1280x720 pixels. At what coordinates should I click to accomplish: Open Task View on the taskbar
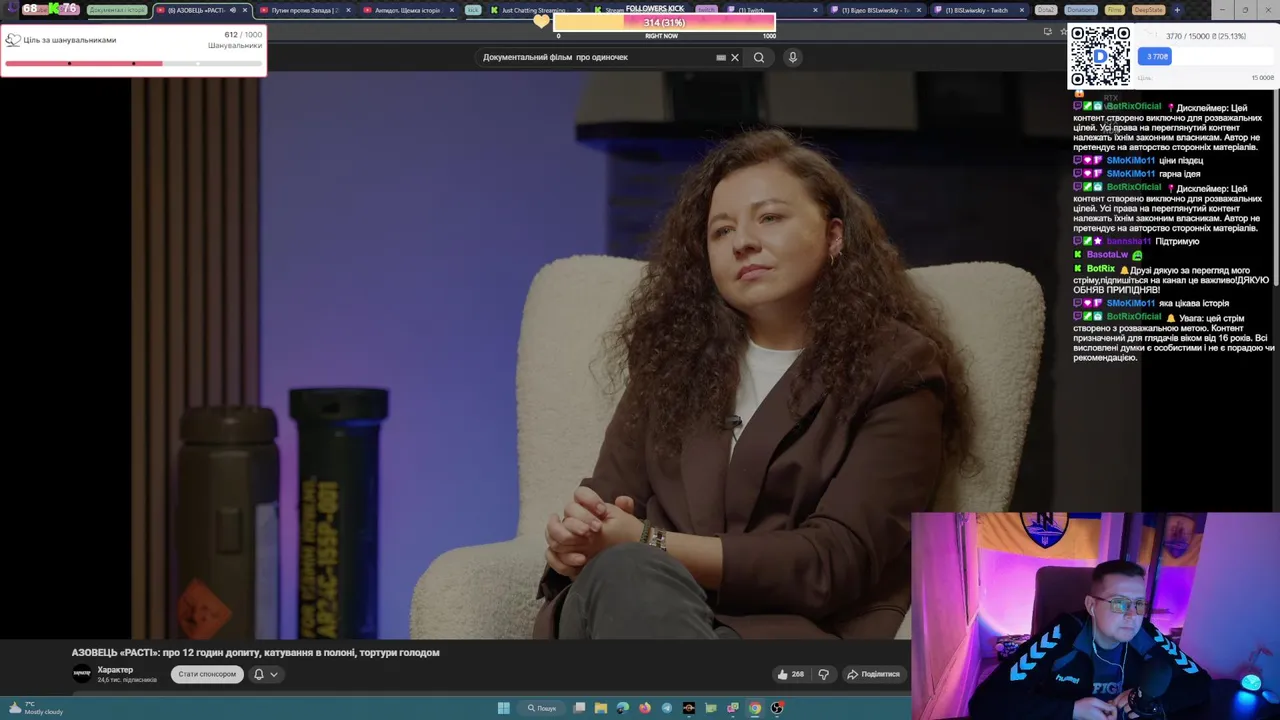pyautogui.click(x=579, y=708)
